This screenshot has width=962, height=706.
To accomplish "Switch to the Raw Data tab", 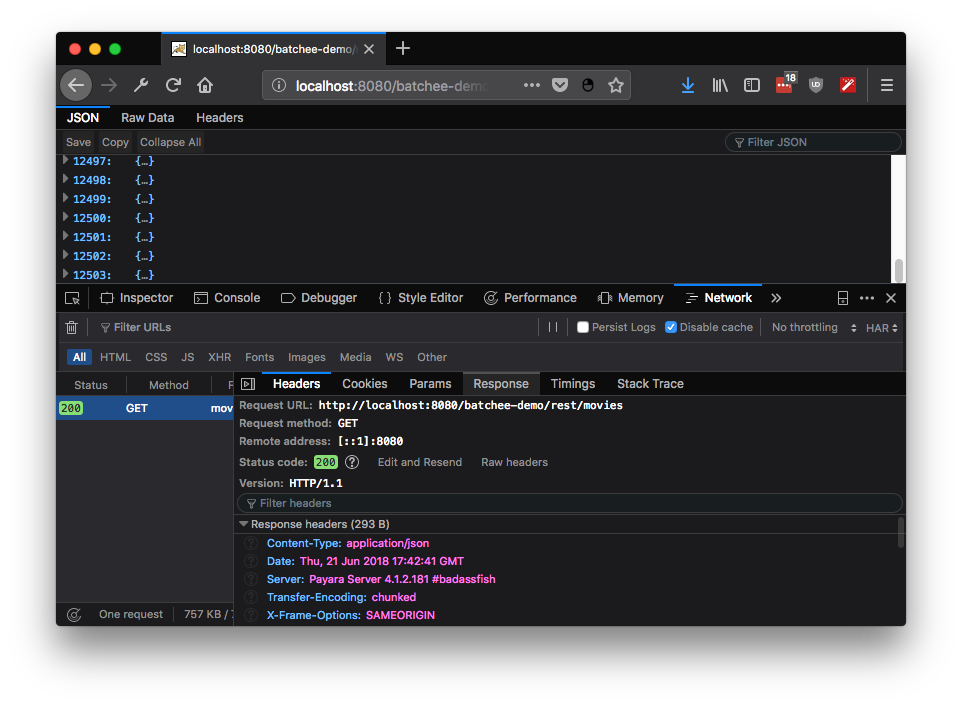I will [148, 118].
